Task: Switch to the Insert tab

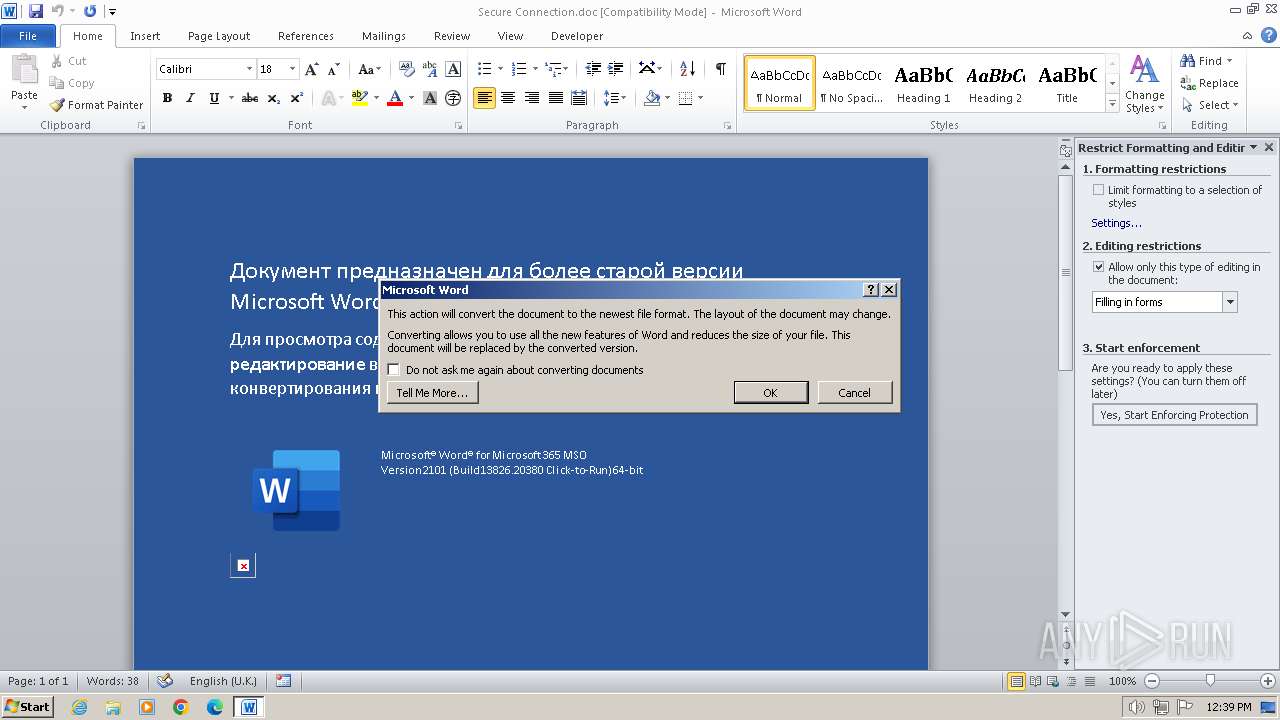Action: tap(145, 36)
